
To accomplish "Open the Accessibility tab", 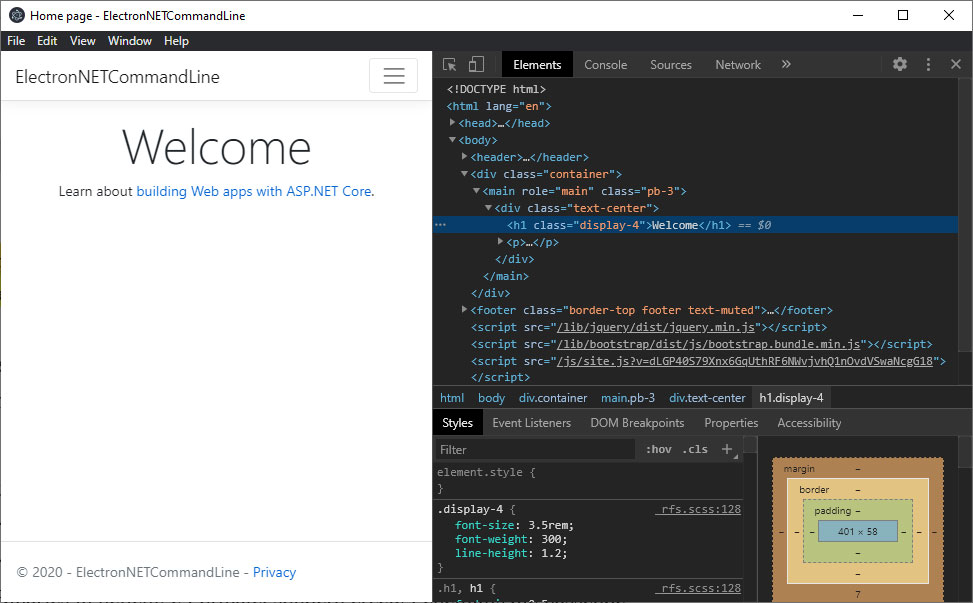I will coord(809,422).
